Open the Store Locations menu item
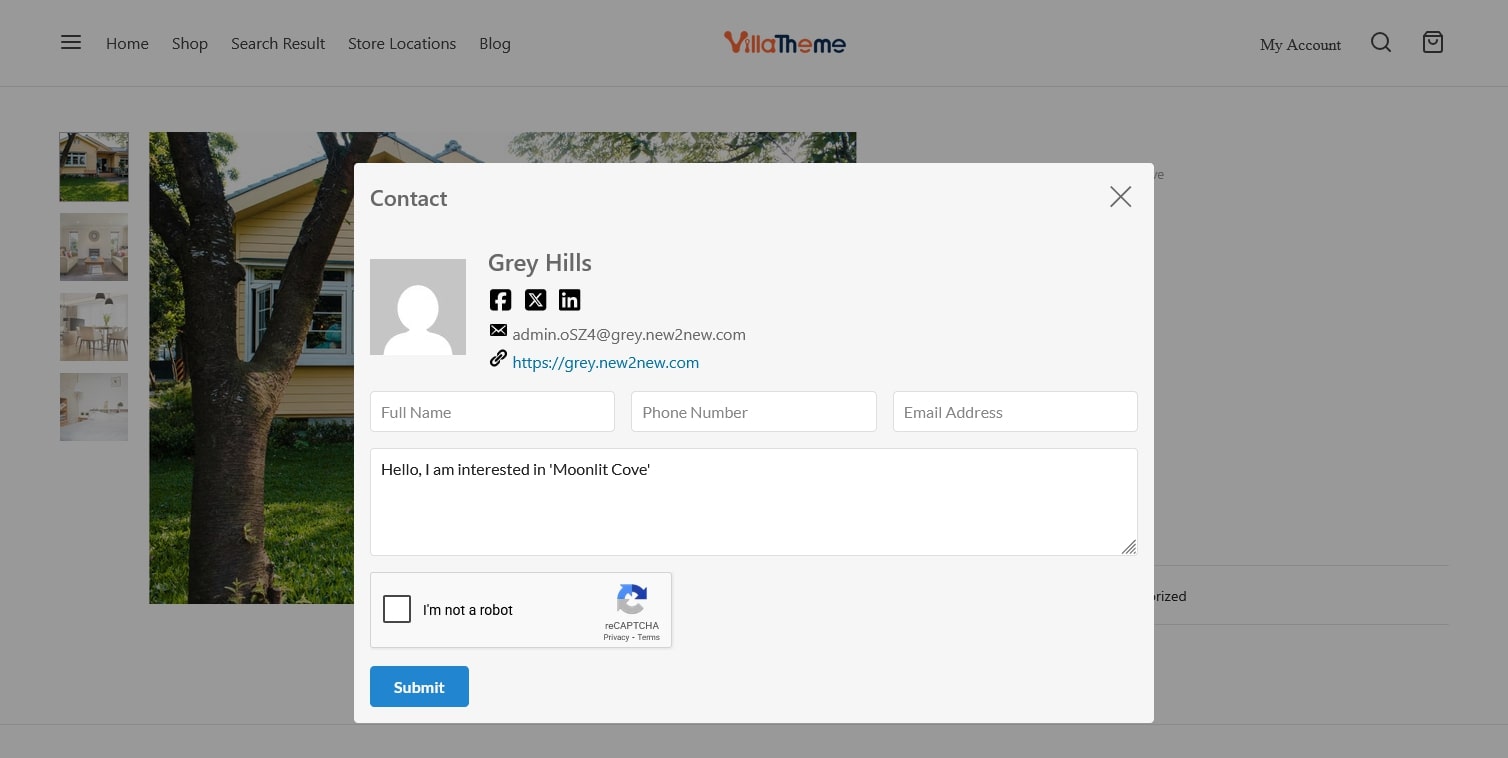The width and height of the screenshot is (1508, 758). coord(401,44)
